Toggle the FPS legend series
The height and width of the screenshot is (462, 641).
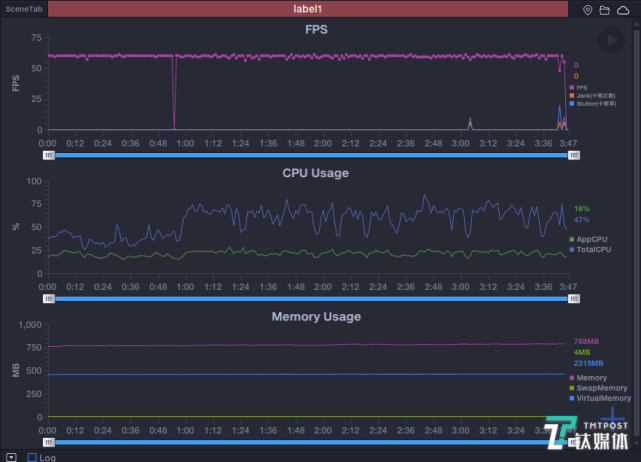(x=578, y=87)
